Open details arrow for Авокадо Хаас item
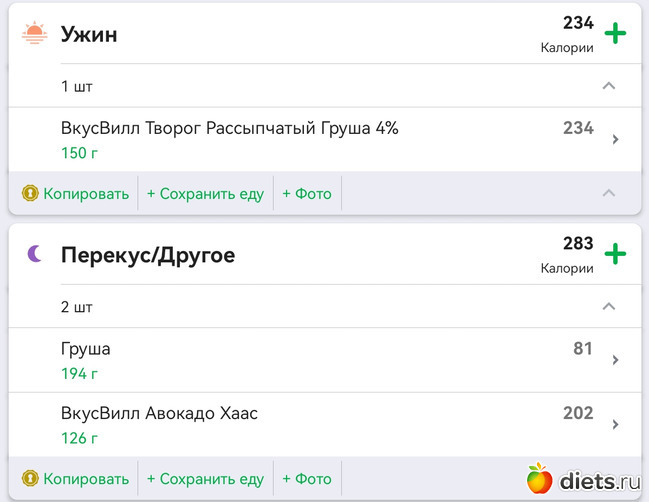The image size is (649, 502). pos(615,425)
